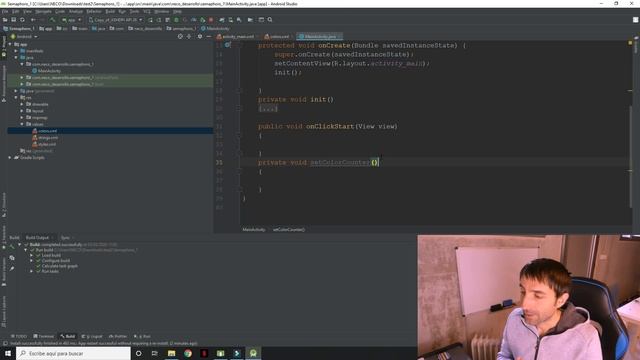Expand the manifests folder node
The height and width of the screenshot is (360, 640).
click(16, 51)
